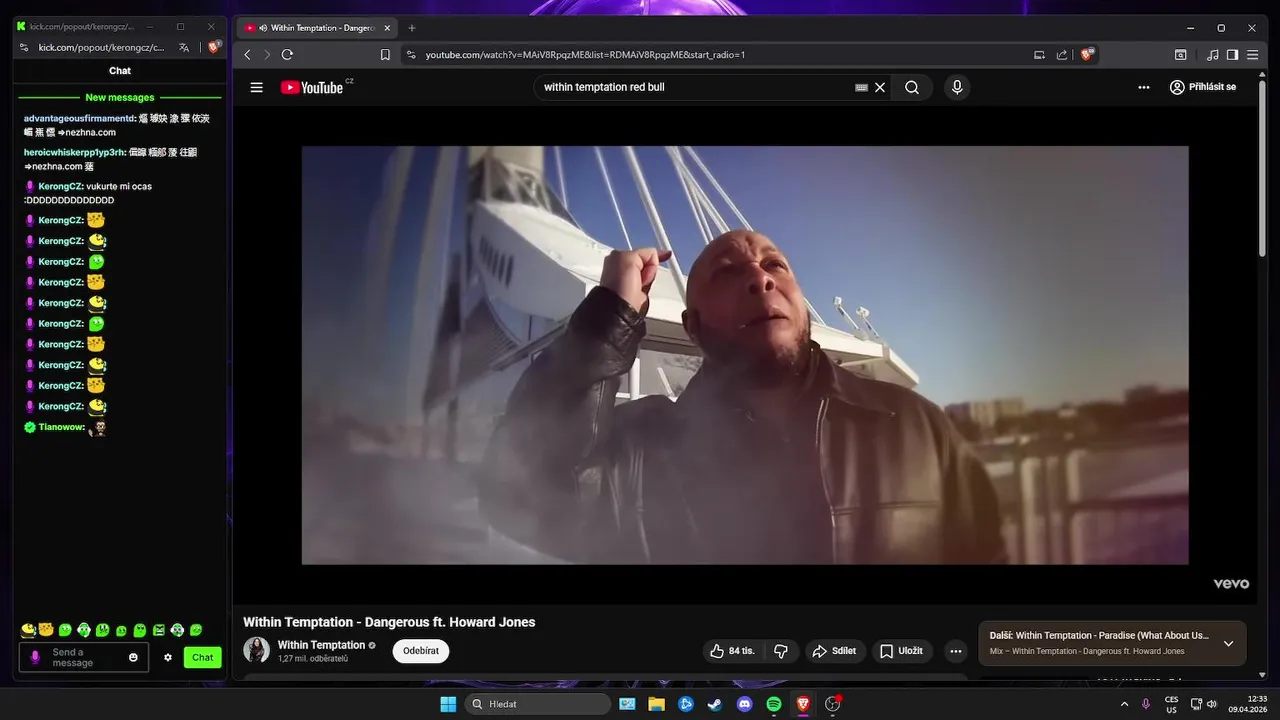Image resolution: width=1280 pixels, height=720 pixels.
Task: Open Spotify from the taskbar
Action: pyautogui.click(x=774, y=704)
